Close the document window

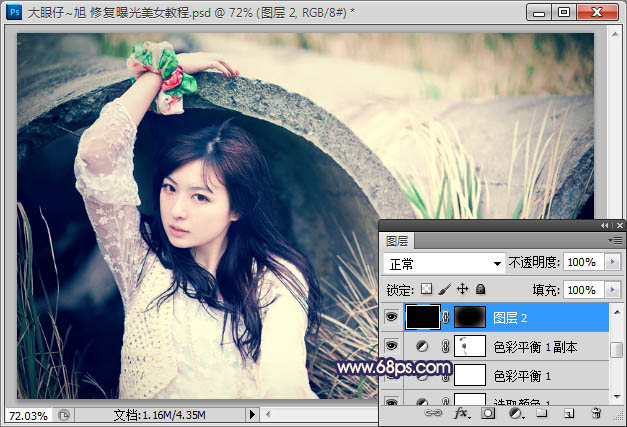pyautogui.click(x=597, y=12)
